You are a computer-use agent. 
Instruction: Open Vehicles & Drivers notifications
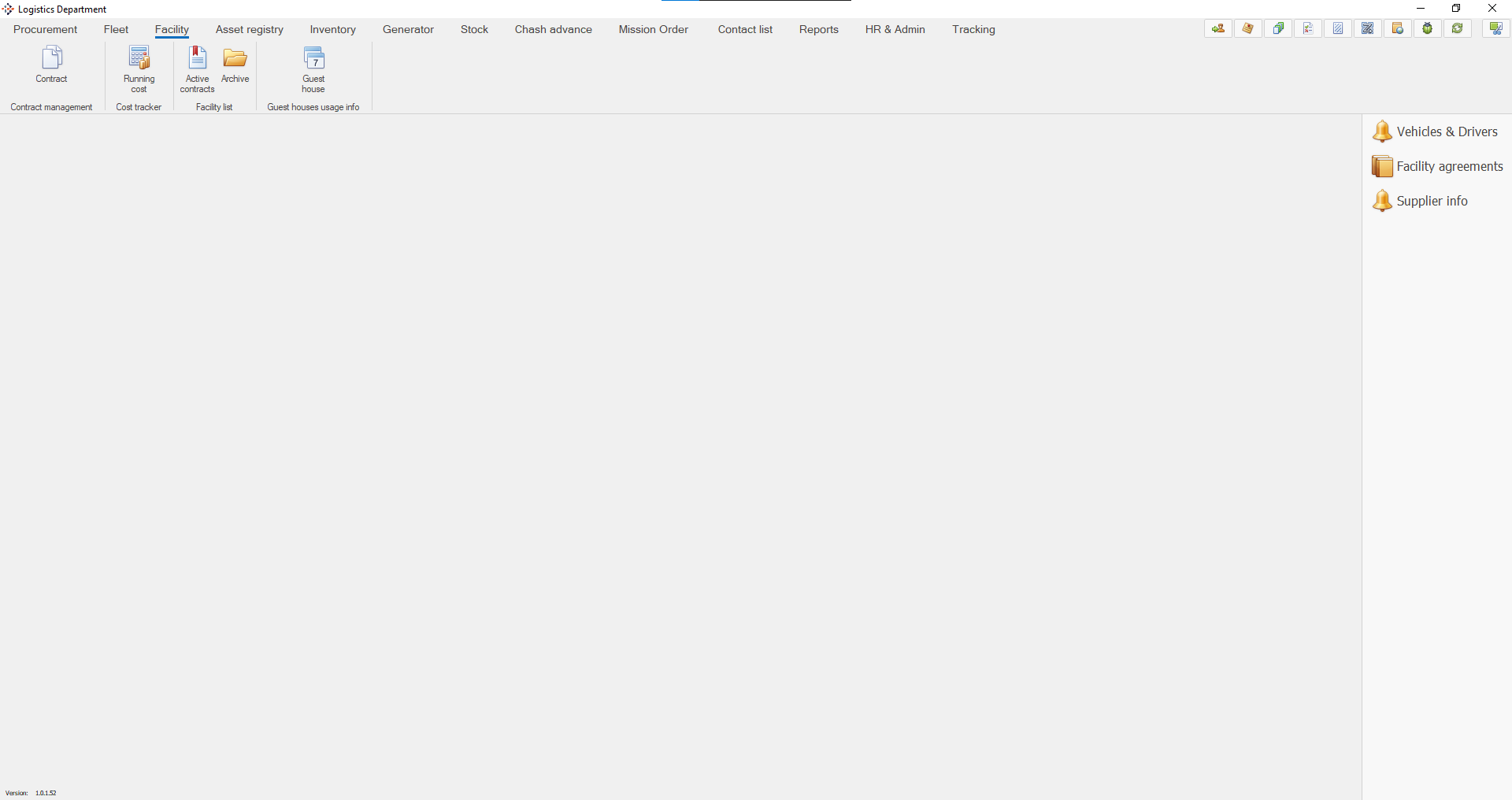[x=1436, y=131]
